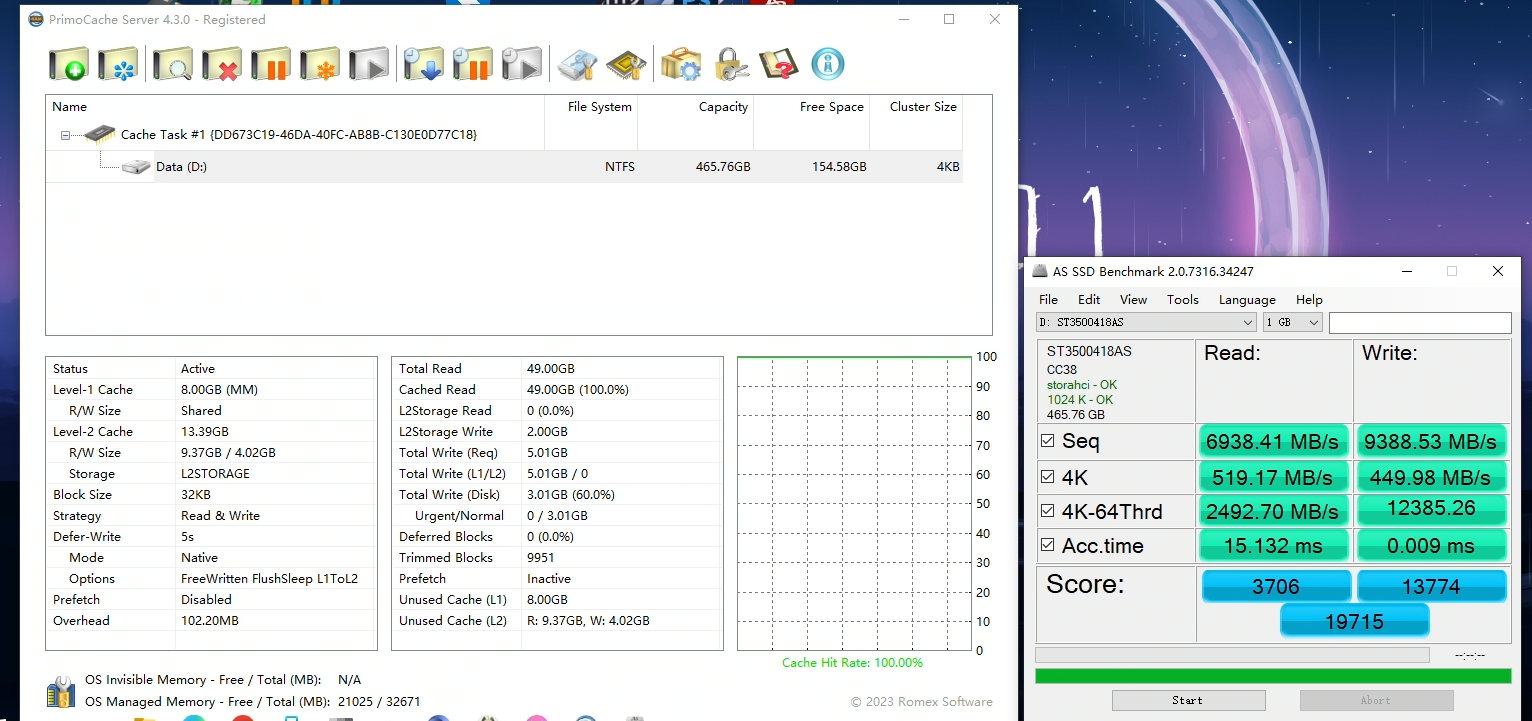Collapse the Cache Task #1 tree node
1532x721 pixels.
[65, 135]
